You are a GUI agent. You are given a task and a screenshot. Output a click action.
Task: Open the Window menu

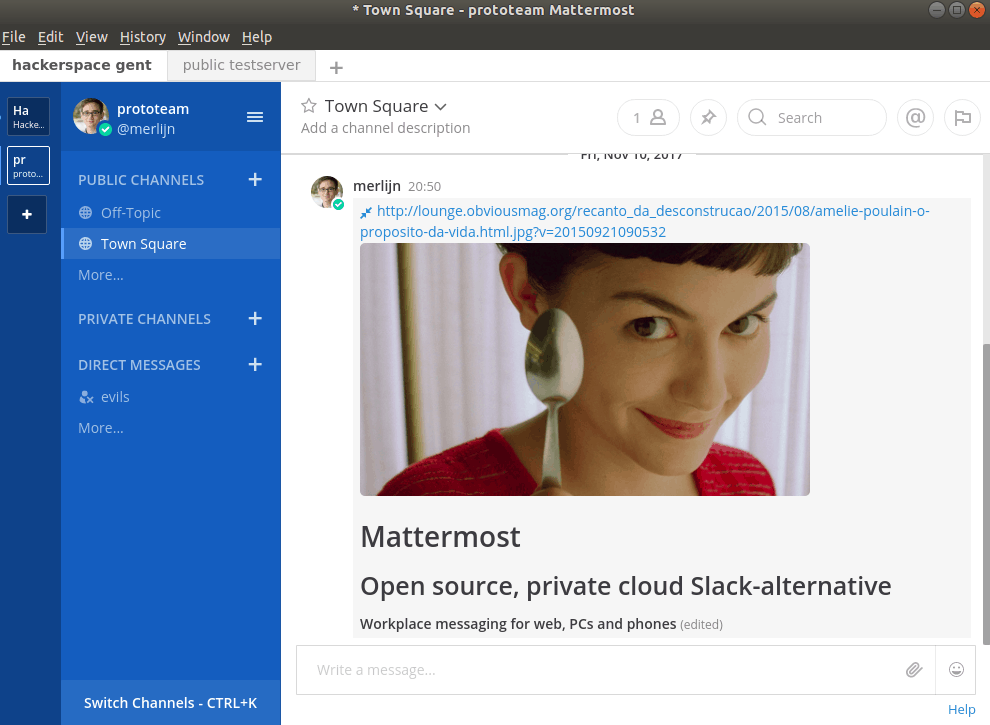(203, 37)
